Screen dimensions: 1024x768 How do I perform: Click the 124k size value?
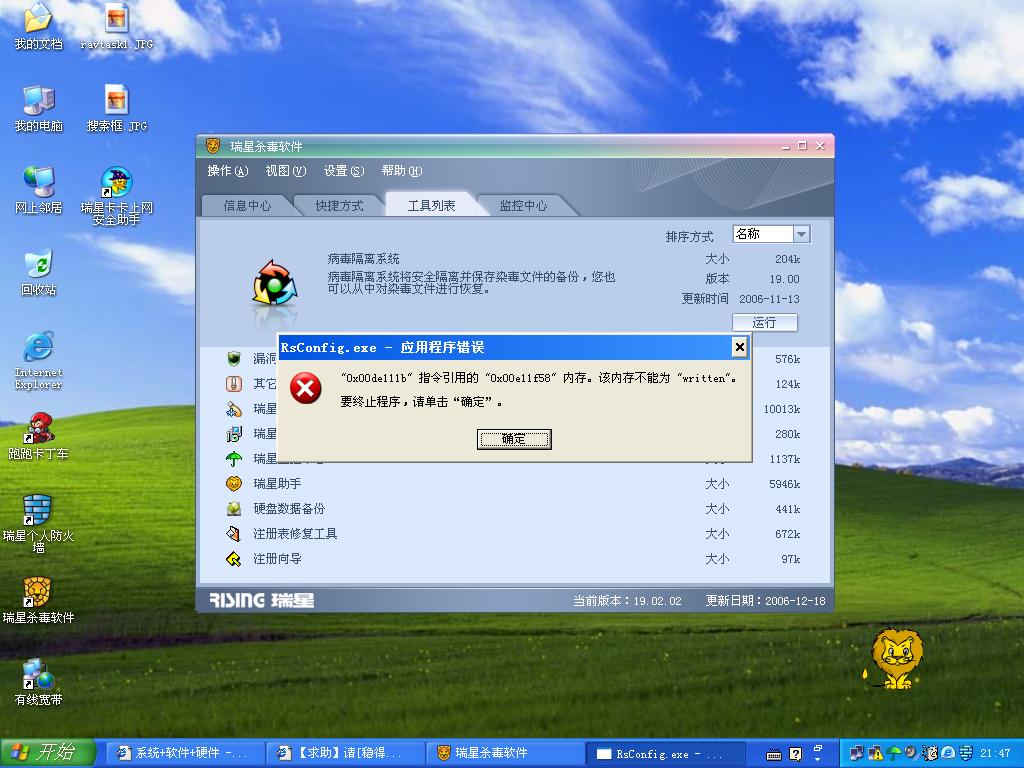(788, 384)
